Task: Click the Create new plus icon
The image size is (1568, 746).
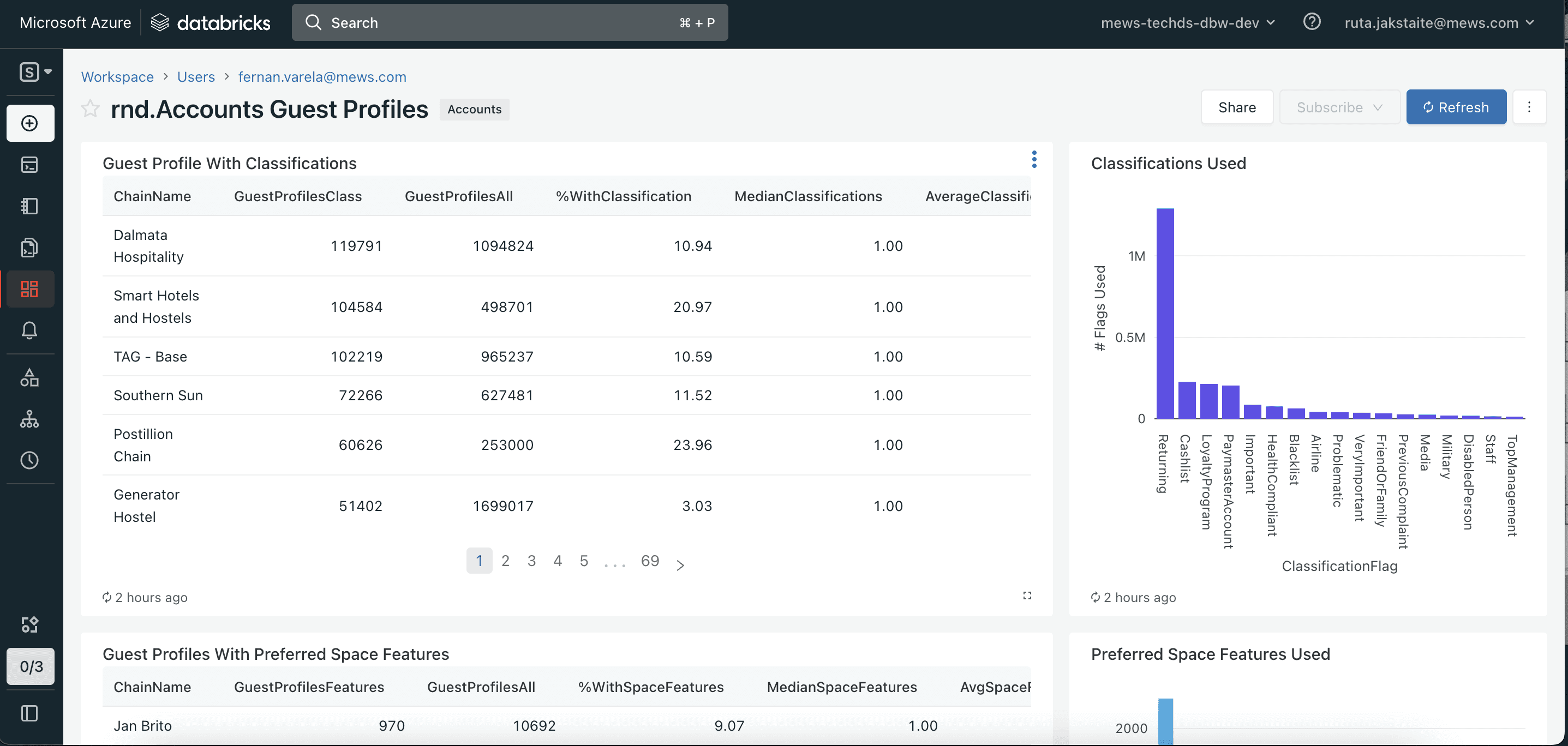Action: (x=30, y=123)
